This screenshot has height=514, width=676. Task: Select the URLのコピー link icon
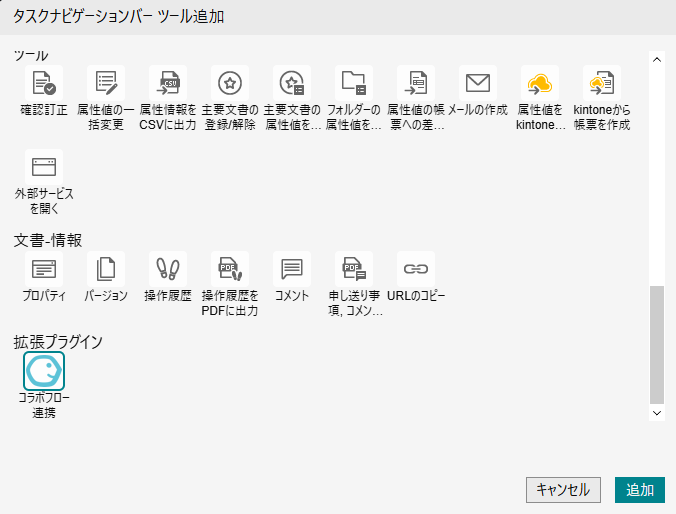tap(416, 269)
